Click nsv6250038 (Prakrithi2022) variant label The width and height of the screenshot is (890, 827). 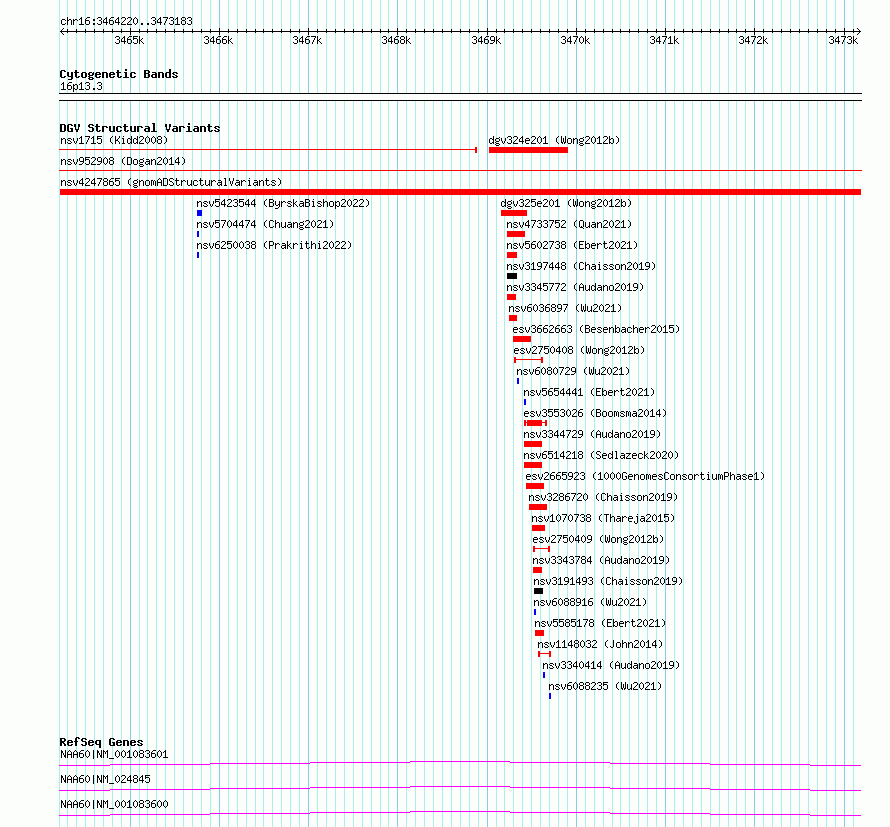(274, 245)
